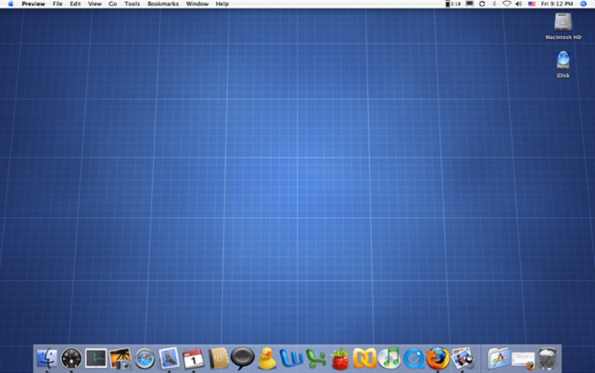This screenshot has height=373, width=595.
Task: Click the black speech bubble Dock icon
Action: point(242,359)
